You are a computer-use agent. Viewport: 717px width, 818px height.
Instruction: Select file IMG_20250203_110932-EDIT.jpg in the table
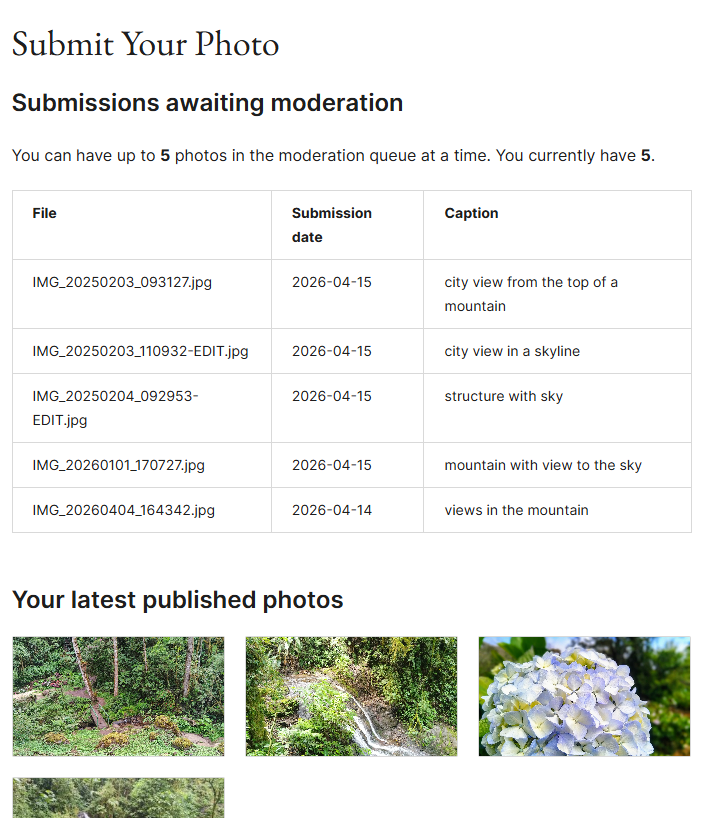click(140, 351)
